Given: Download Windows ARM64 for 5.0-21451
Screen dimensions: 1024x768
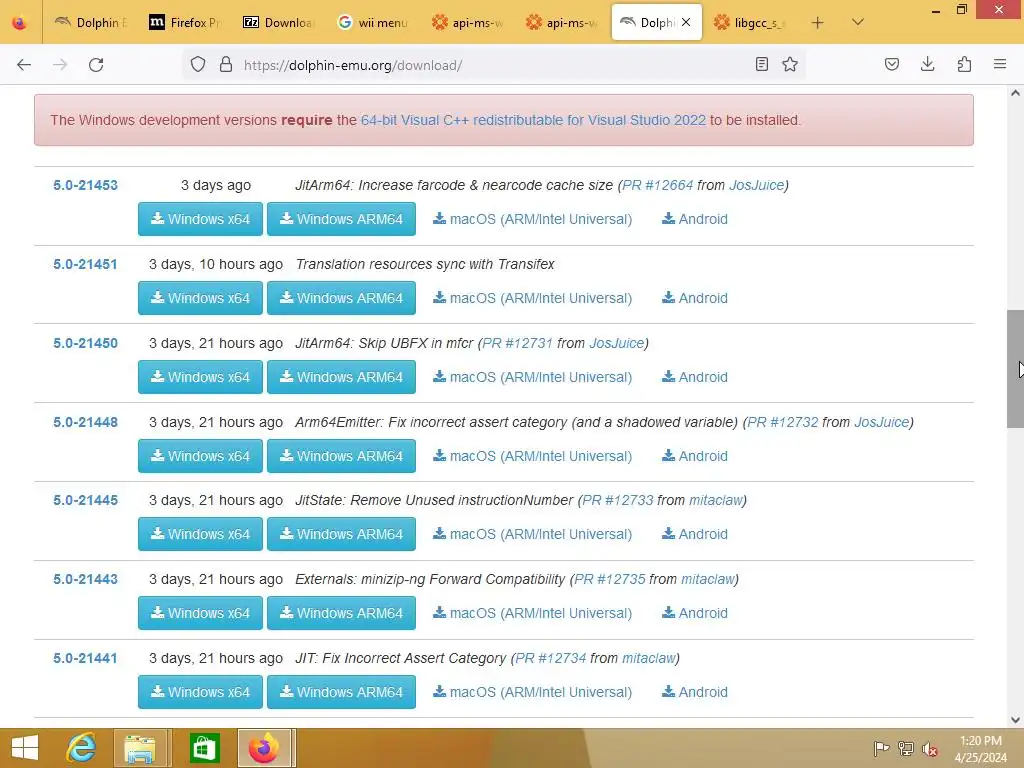Looking at the screenshot, I should [342, 298].
